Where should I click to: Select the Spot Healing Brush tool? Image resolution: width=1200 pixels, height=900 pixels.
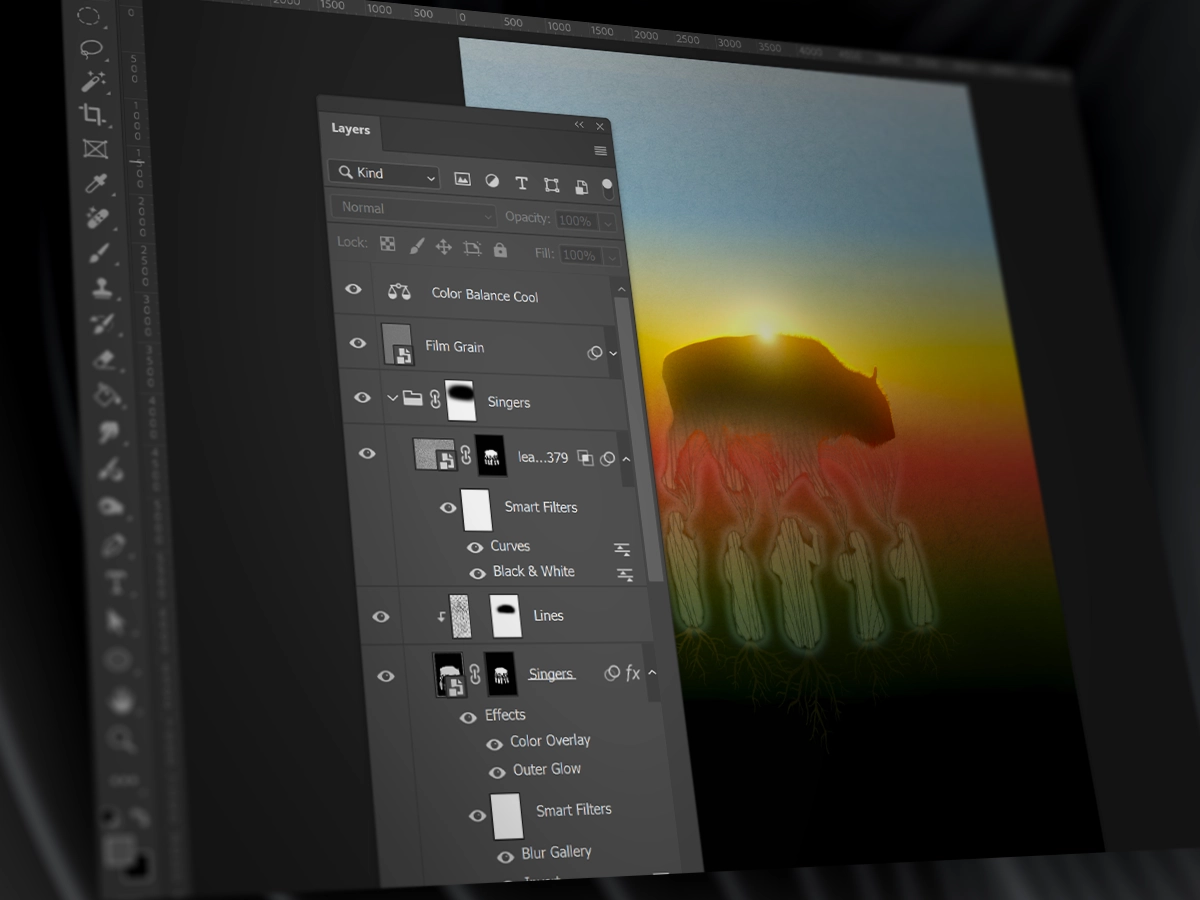click(98, 217)
